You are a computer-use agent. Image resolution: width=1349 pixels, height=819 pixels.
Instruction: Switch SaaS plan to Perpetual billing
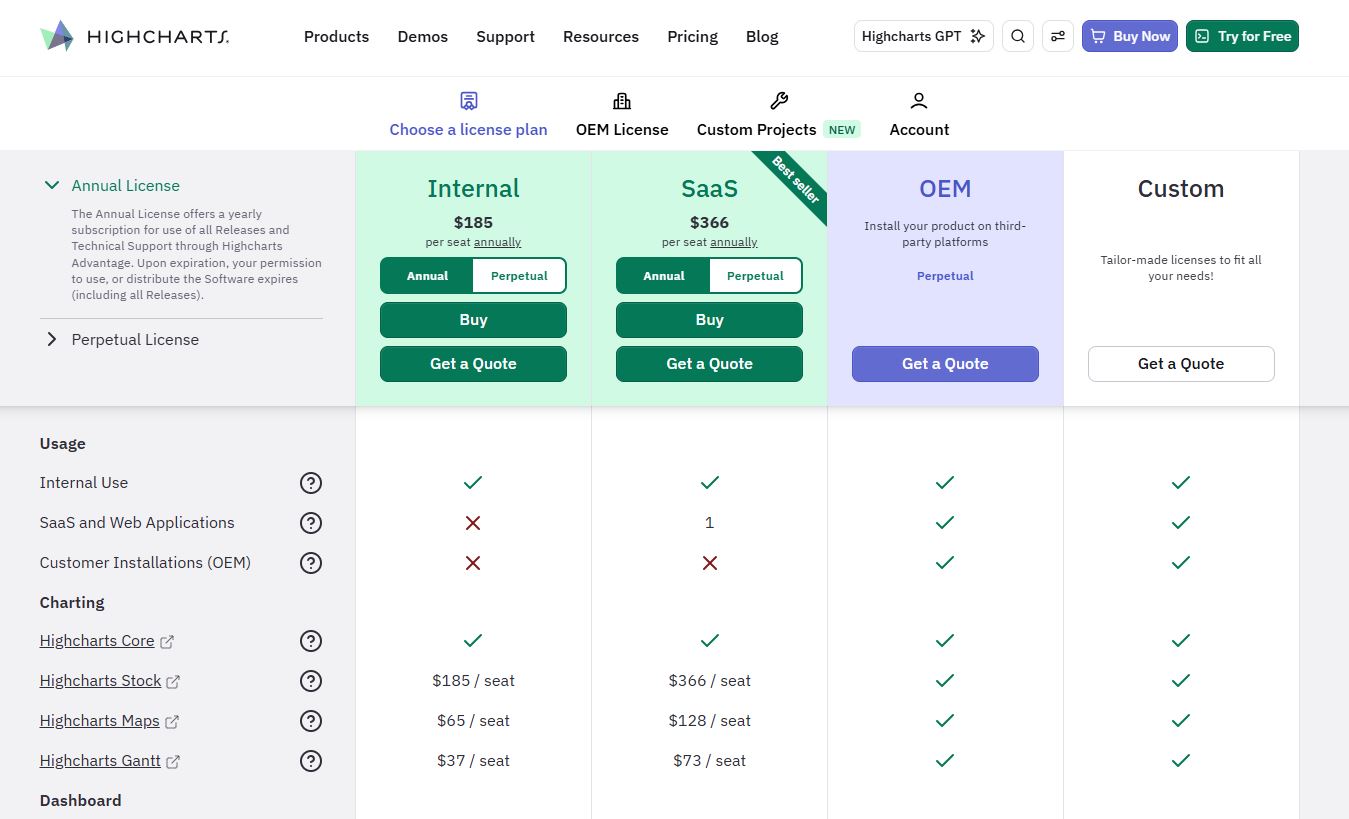point(755,275)
